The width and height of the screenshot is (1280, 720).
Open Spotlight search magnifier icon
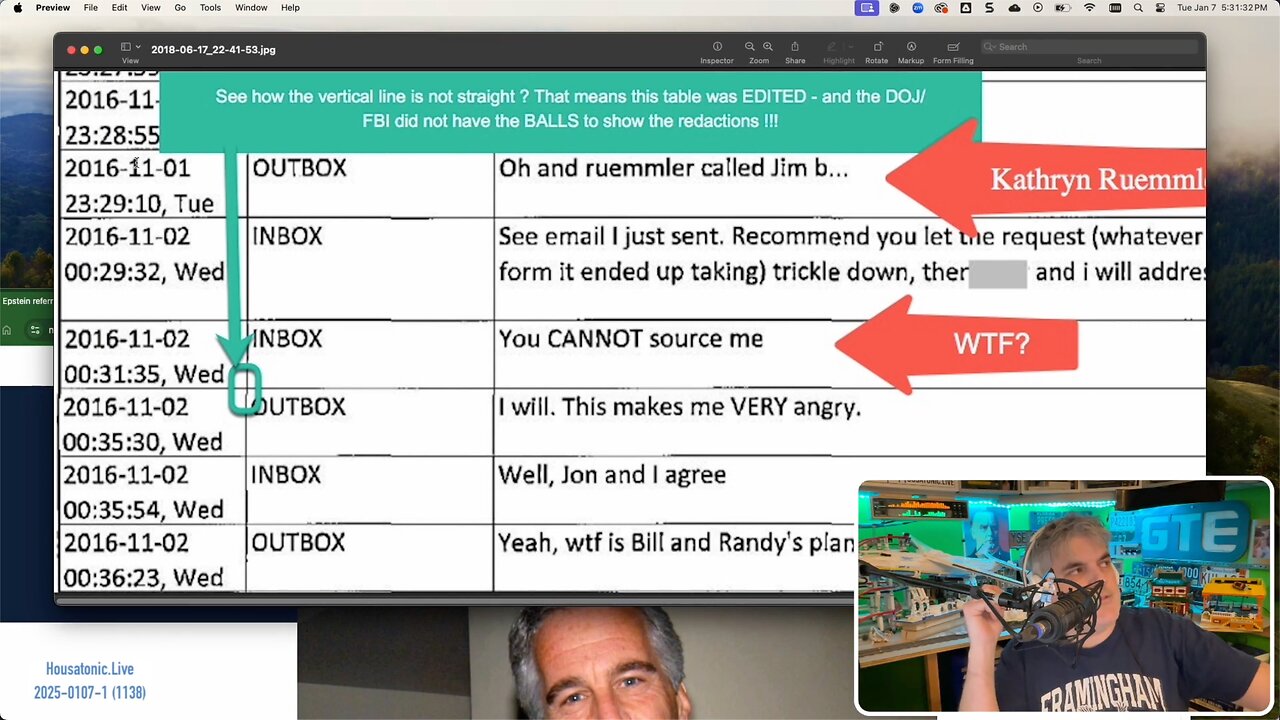click(1138, 8)
